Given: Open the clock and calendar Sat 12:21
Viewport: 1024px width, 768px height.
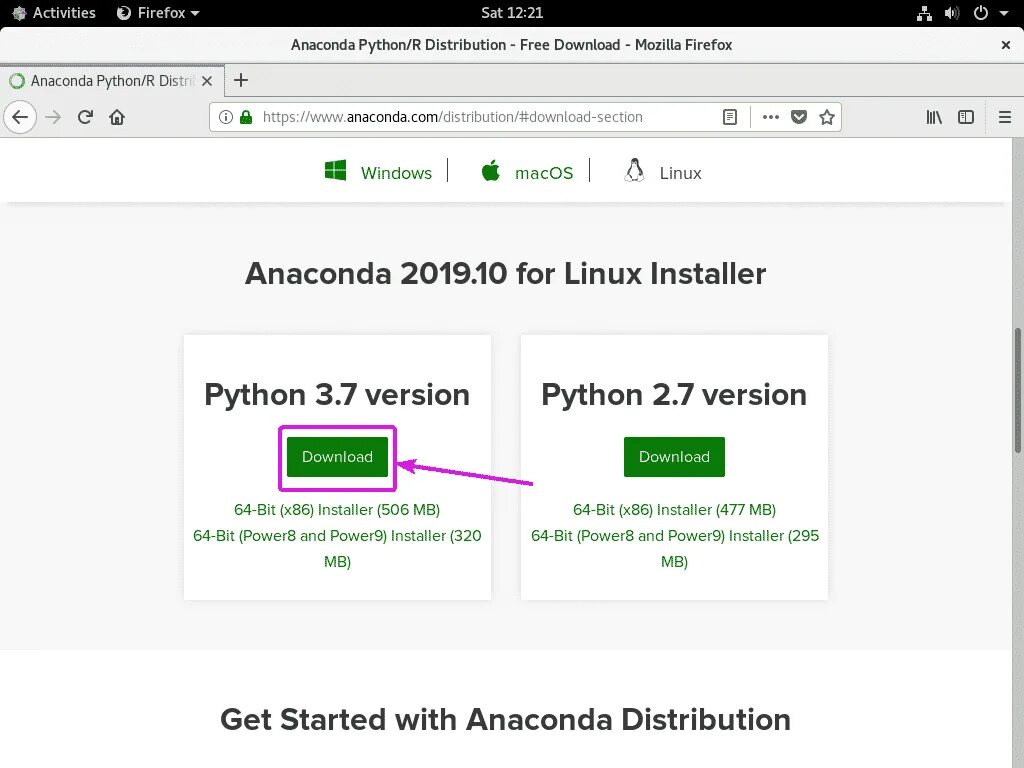Looking at the screenshot, I should pos(512,13).
